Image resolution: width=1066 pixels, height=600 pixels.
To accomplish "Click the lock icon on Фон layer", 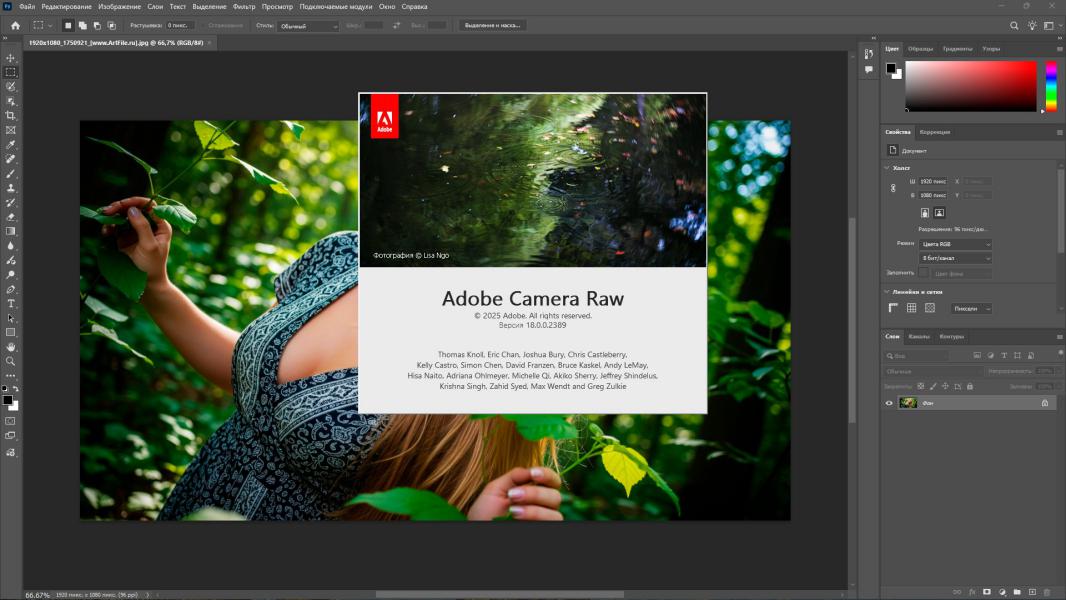I will 1045,403.
